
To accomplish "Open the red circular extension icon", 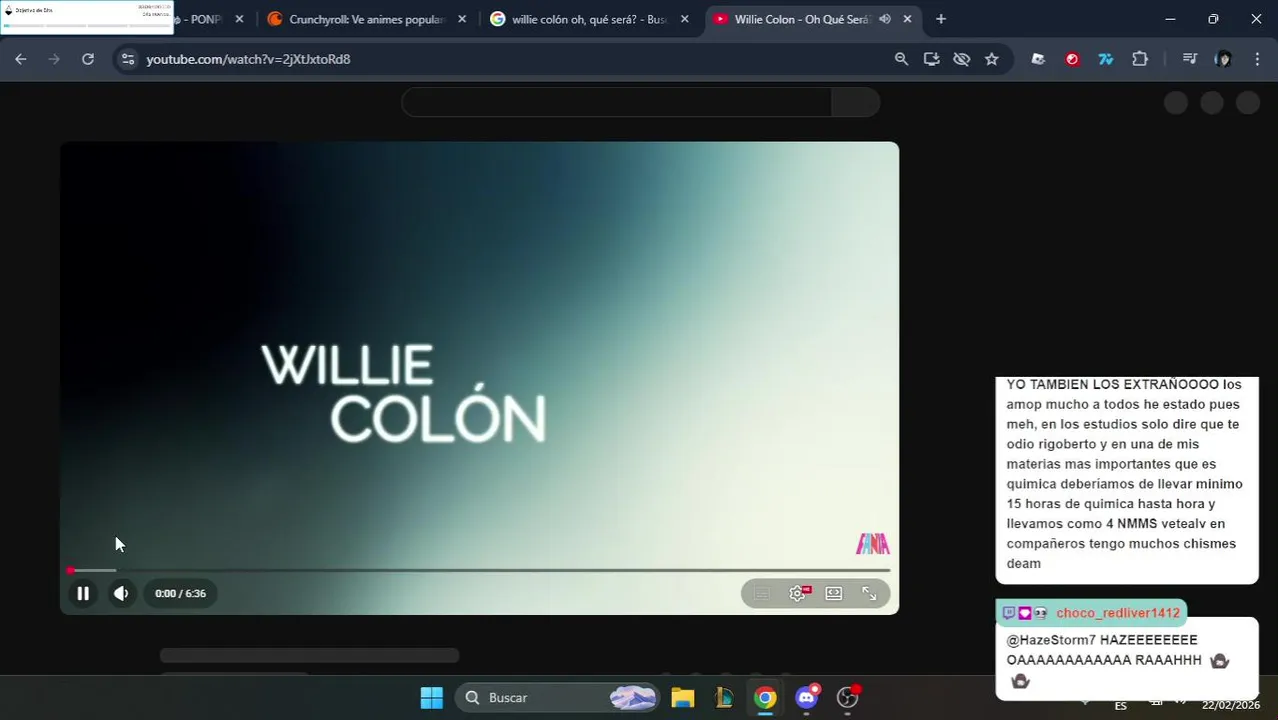I will point(1072,59).
